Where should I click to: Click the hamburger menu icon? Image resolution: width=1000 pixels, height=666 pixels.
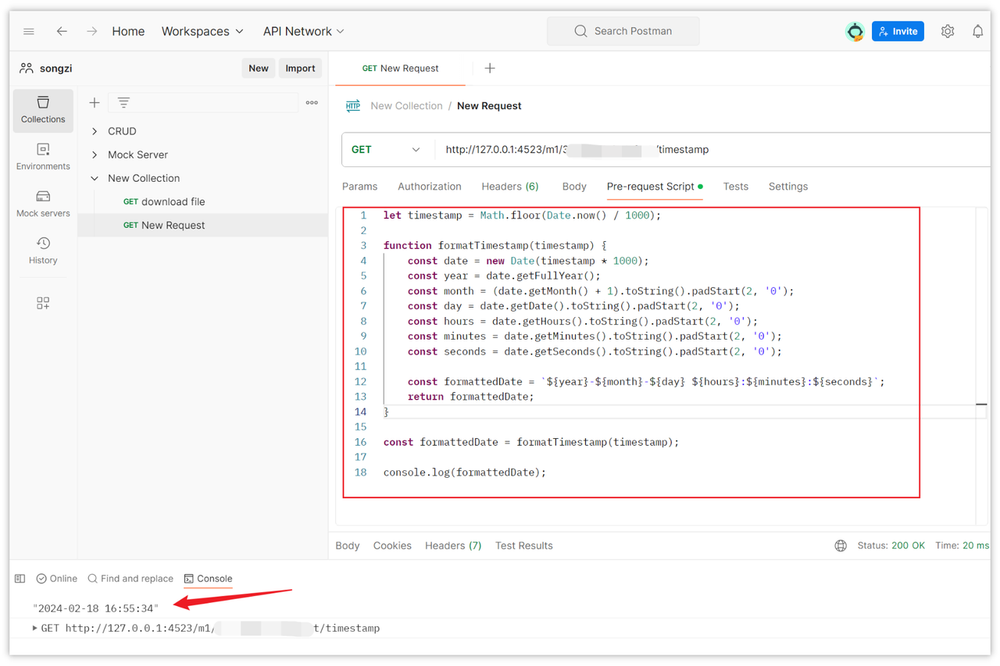tap(29, 32)
